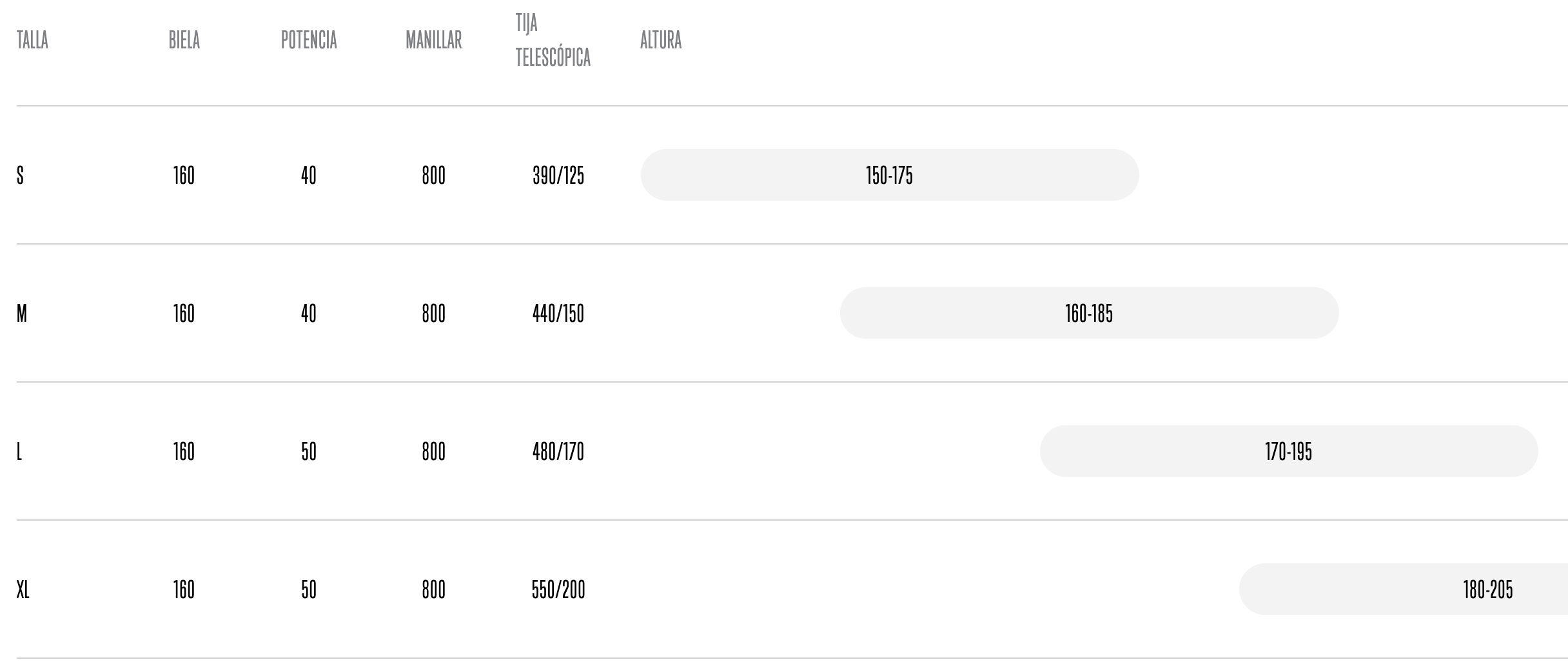Click the size L row label
1568x662 pixels.
tap(19, 452)
